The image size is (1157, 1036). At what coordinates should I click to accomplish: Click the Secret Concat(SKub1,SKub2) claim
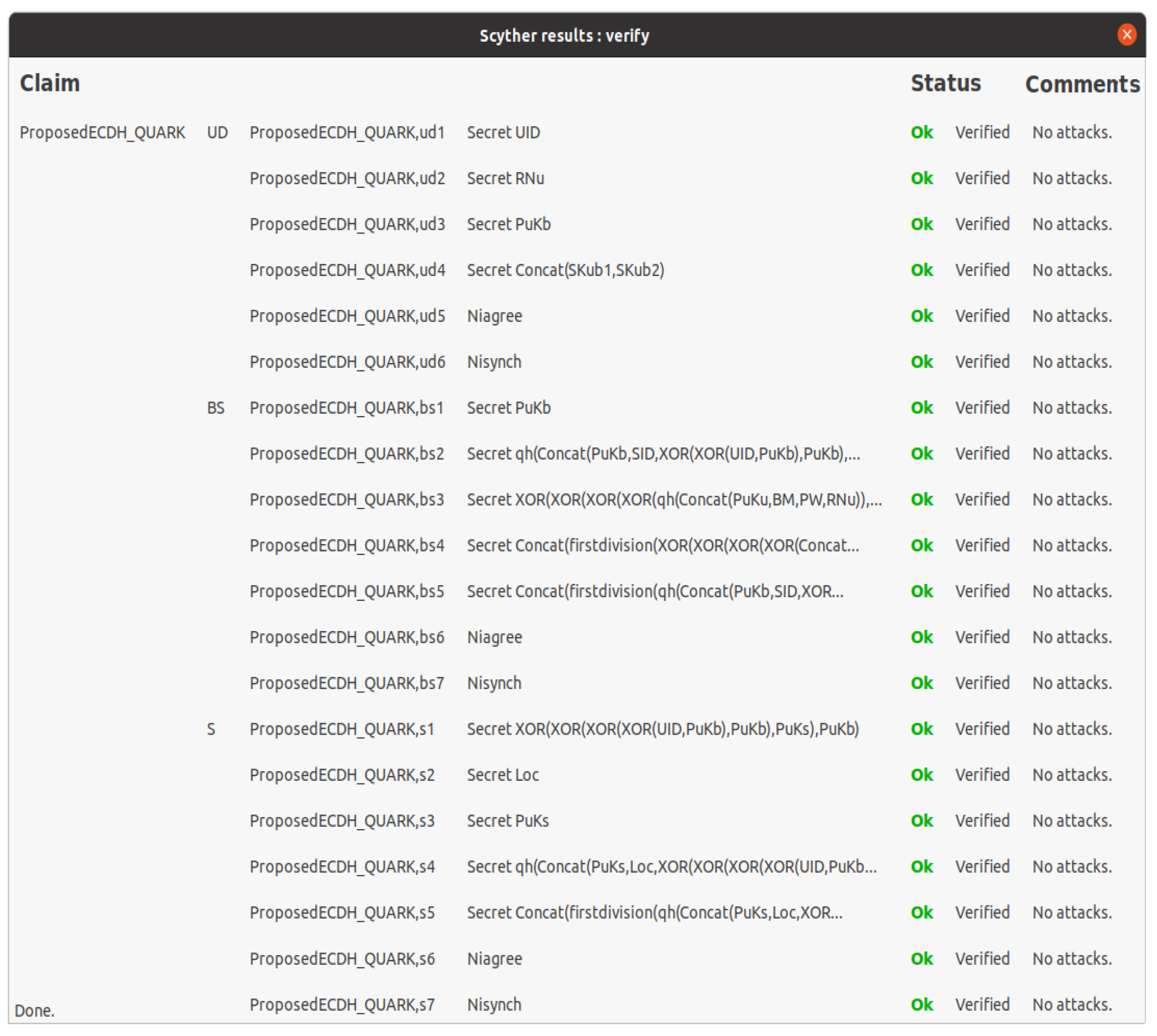tap(565, 270)
